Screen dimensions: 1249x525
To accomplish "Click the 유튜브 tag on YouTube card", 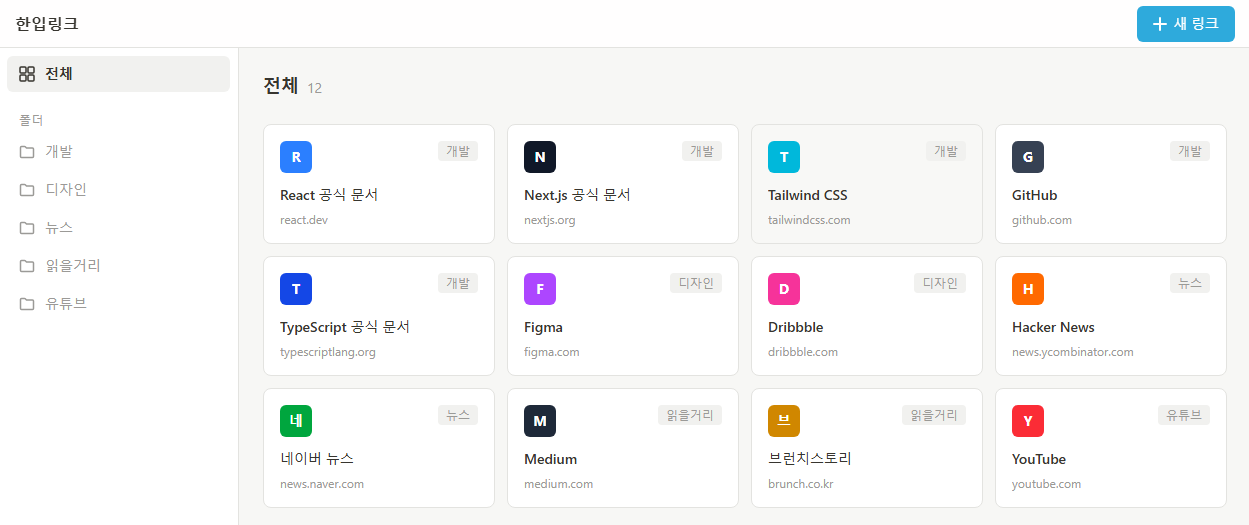I will pyautogui.click(x=1184, y=415).
